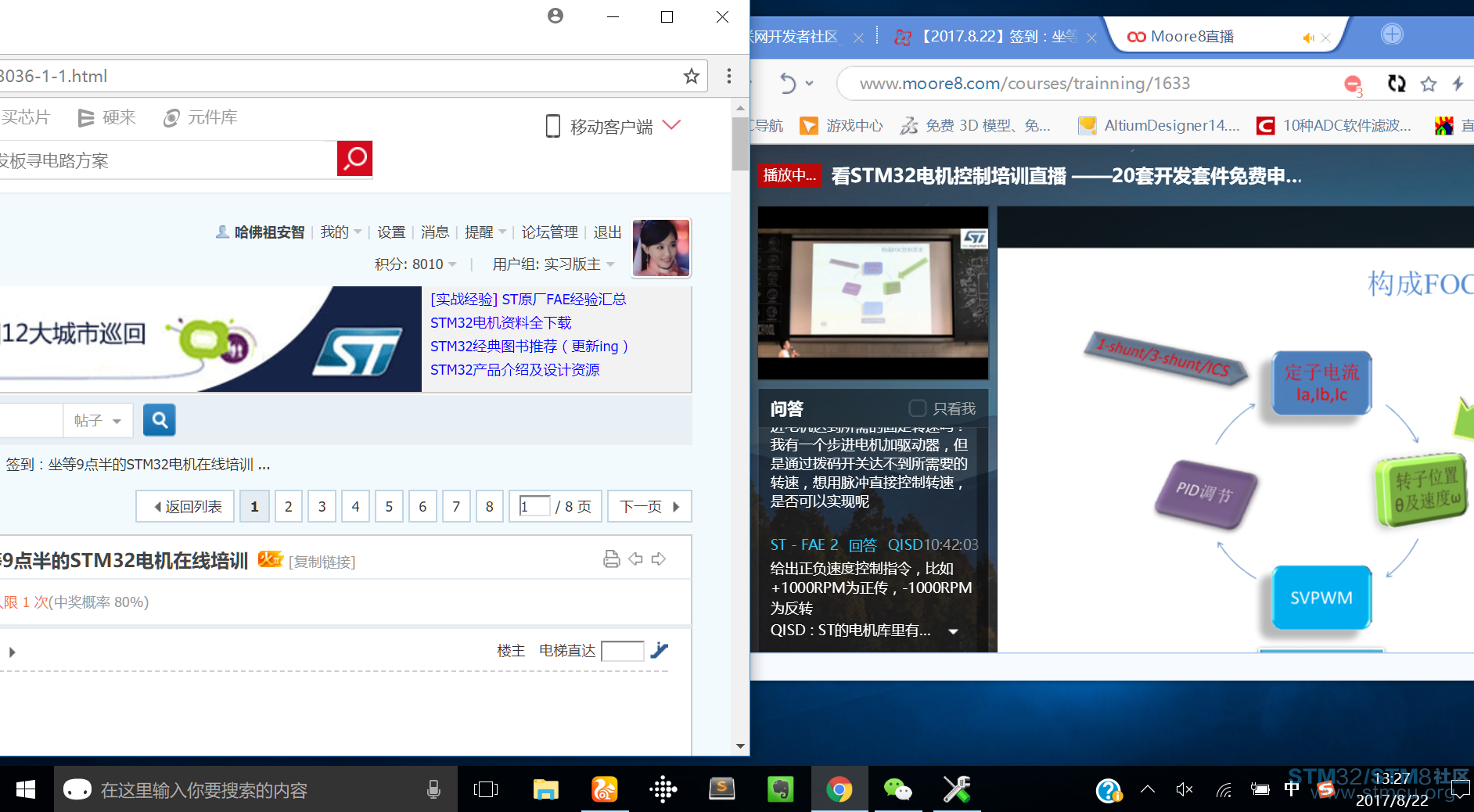Switch to 【2017.8.22】签到 tab
This screenshot has height=812, width=1474.
point(998,37)
